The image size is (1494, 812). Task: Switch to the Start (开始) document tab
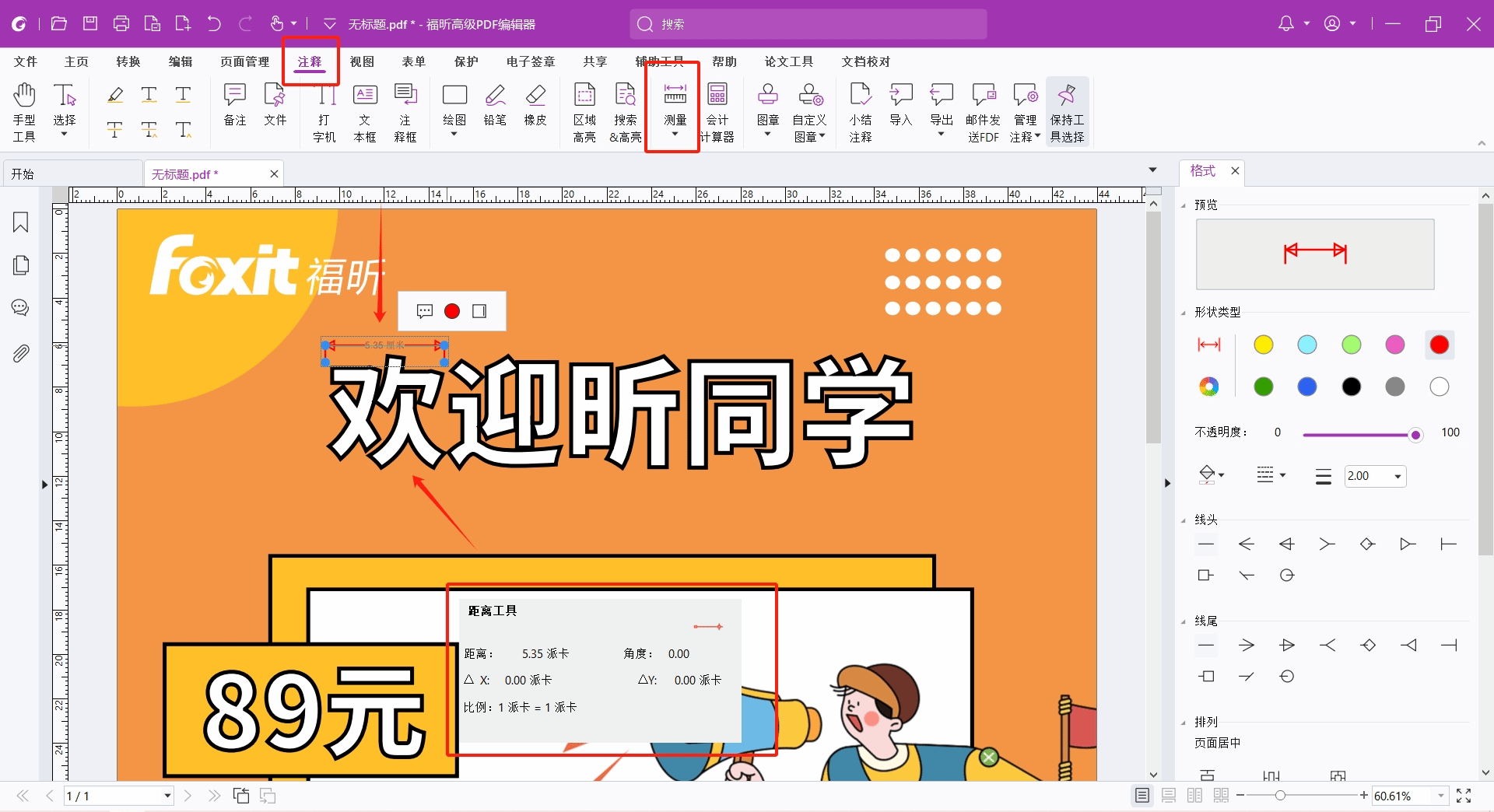[x=23, y=174]
